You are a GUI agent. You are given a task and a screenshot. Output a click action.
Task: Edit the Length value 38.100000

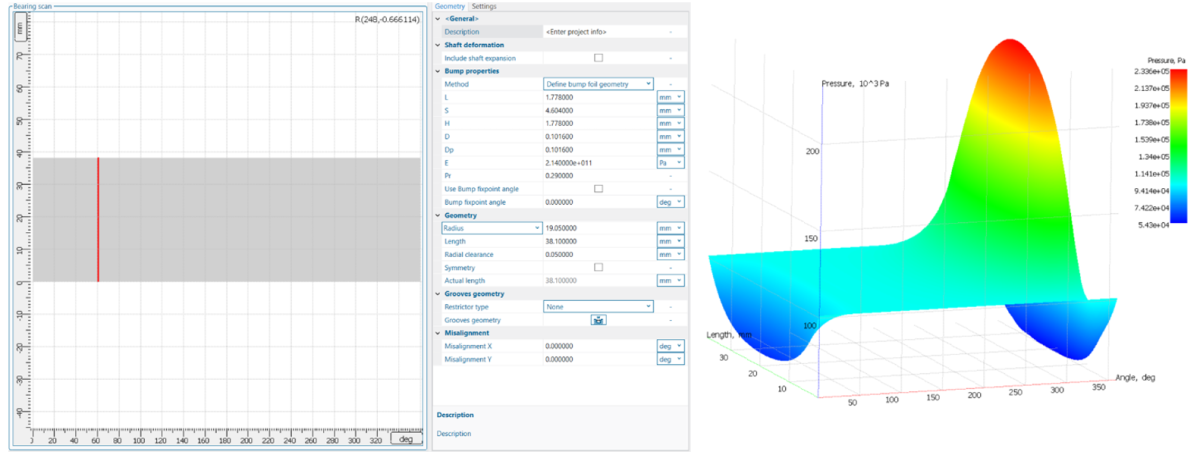598,241
